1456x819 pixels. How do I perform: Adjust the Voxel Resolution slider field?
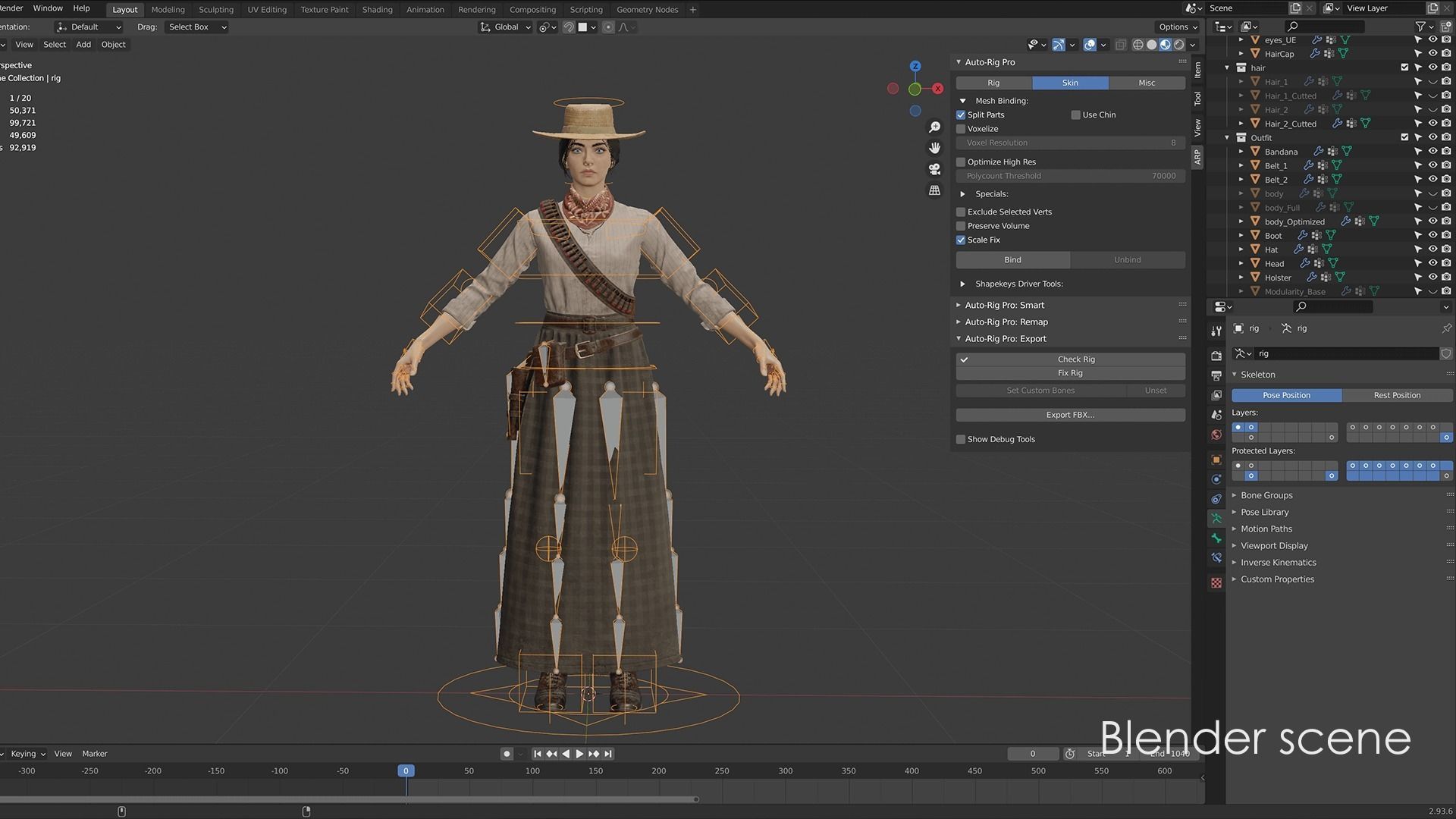point(1070,143)
